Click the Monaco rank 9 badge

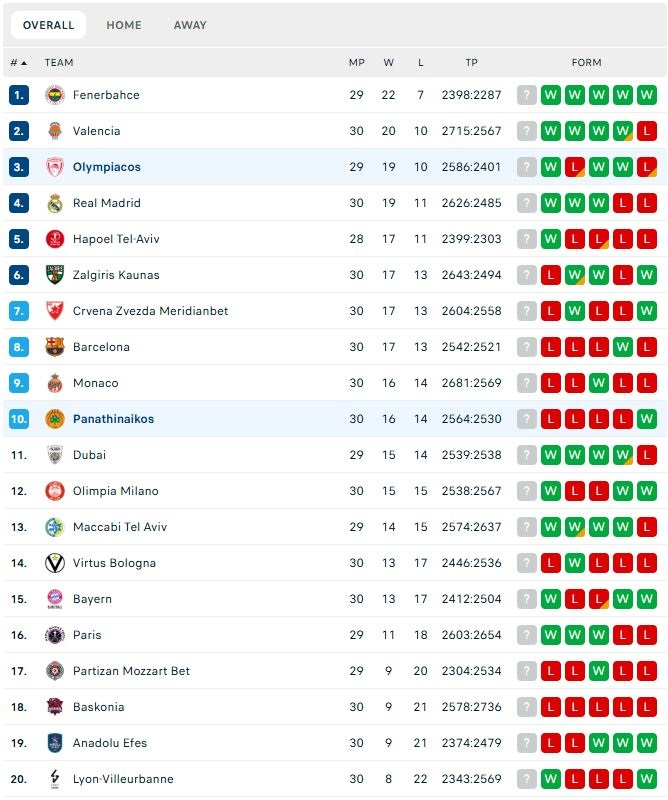click(19, 383)
